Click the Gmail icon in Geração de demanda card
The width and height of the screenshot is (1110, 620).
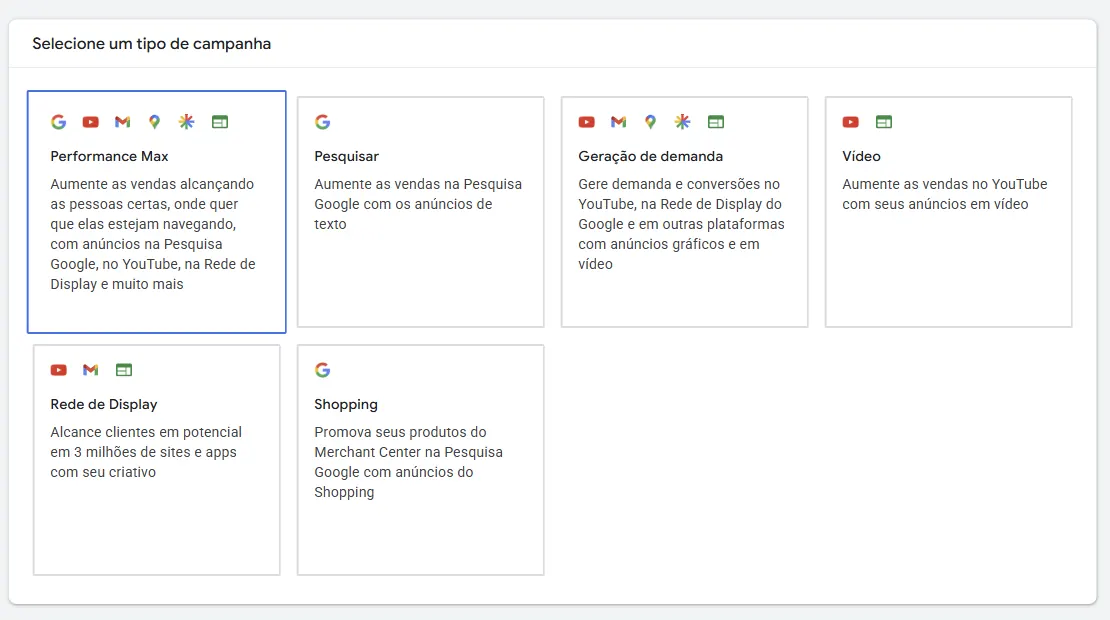(x=619, y=122)
